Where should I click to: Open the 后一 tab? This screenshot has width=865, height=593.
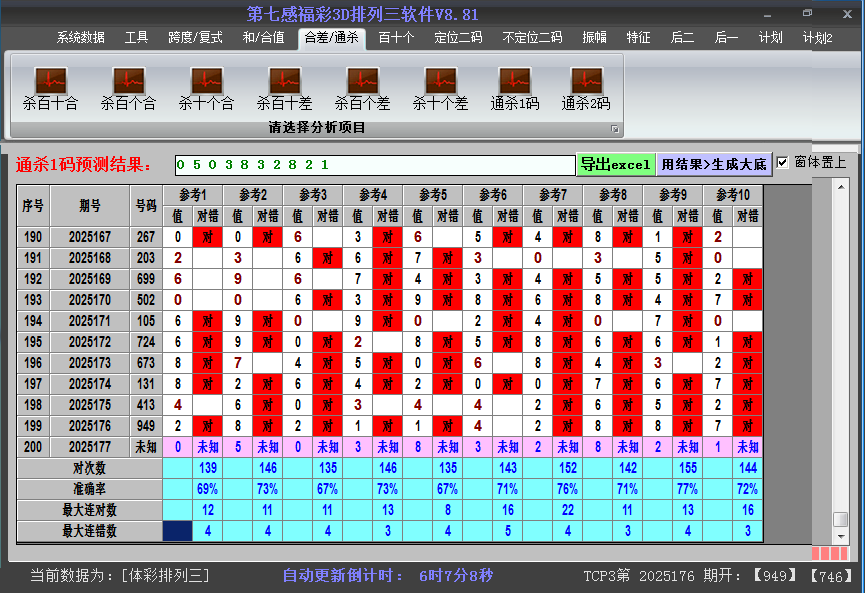[726, 38]
